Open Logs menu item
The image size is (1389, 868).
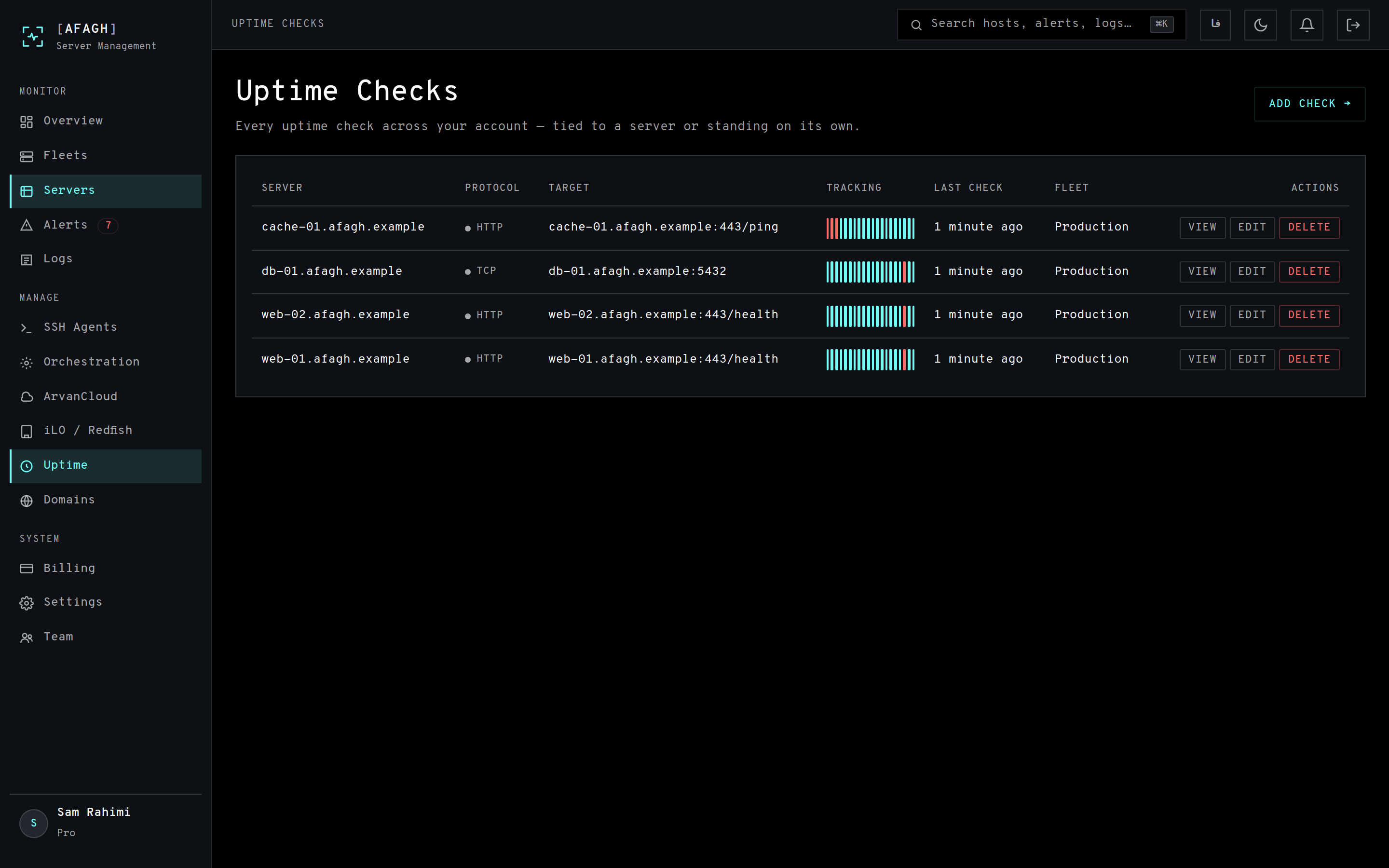tap(106, 259)
